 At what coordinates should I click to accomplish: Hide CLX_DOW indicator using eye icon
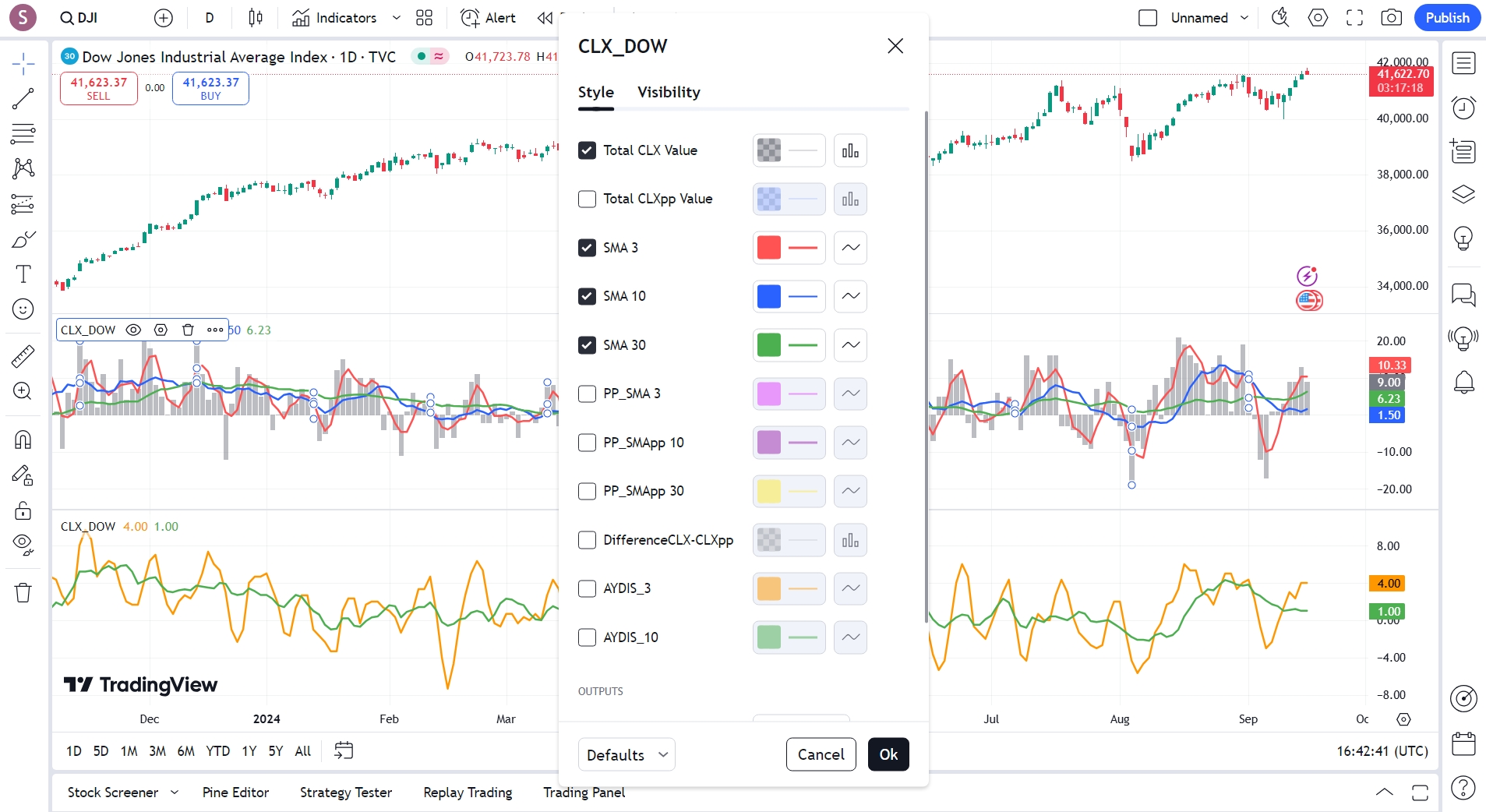pyautogui.click(x=133, y=330)
